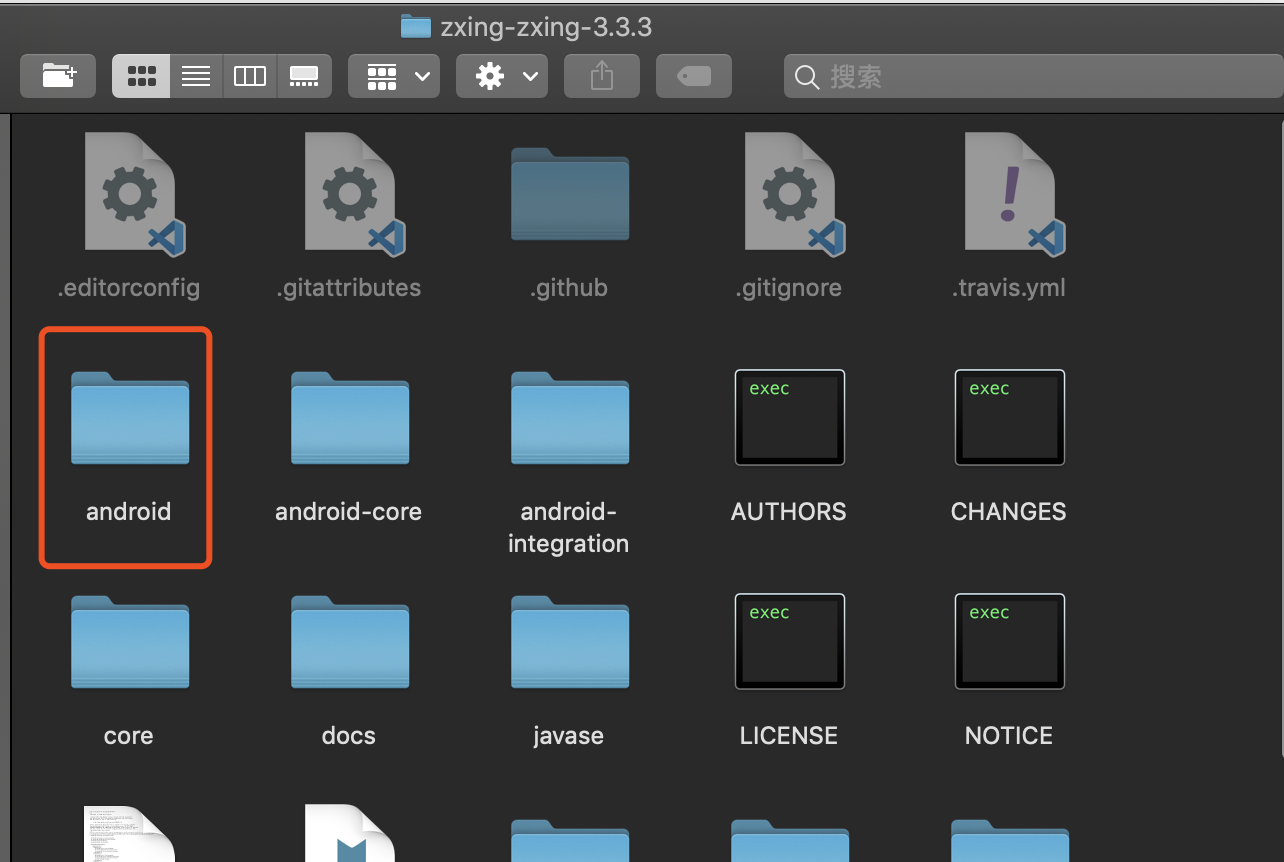Open the item arrangement dropdown

pyautogui.click(x=394, y=76)
